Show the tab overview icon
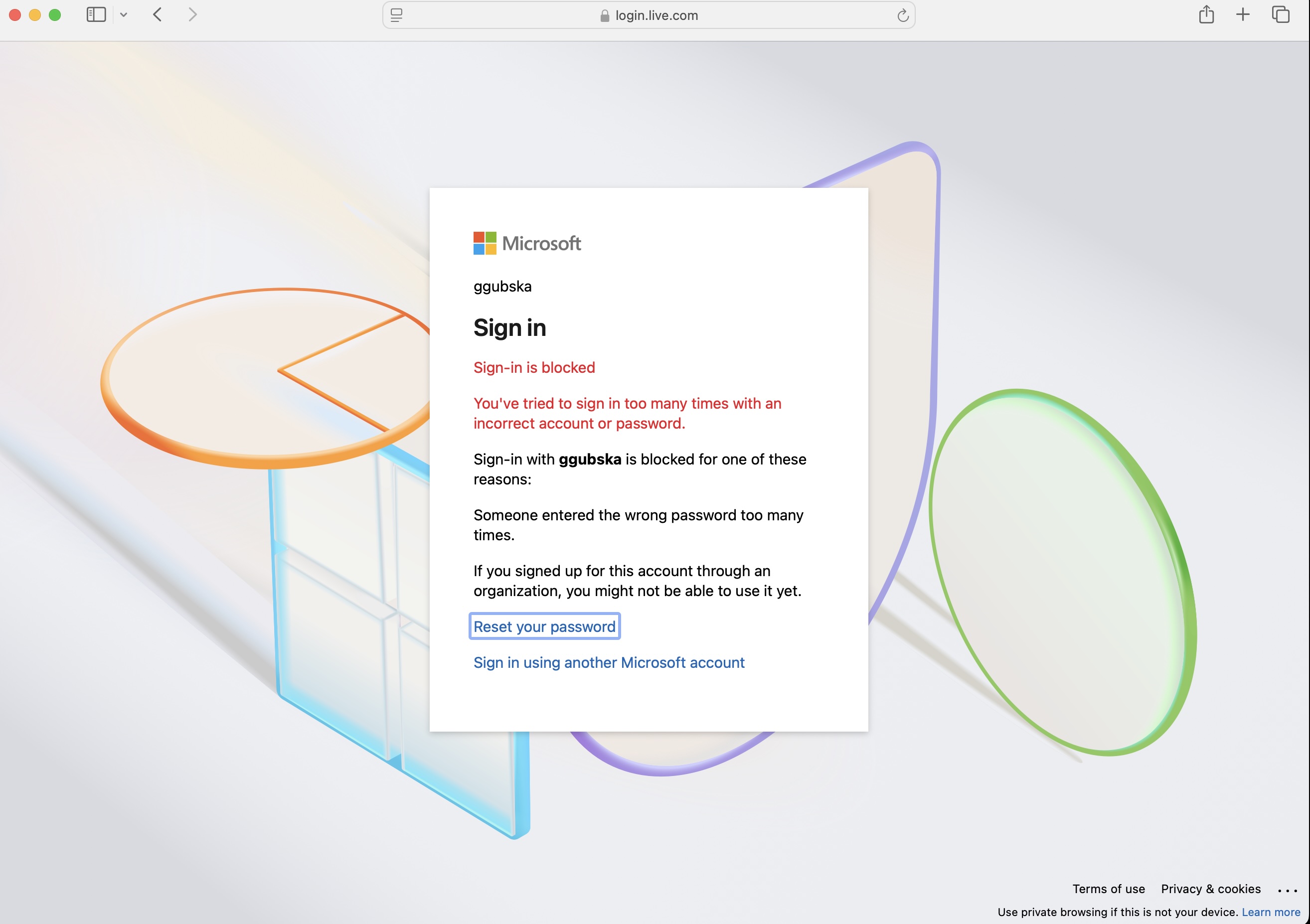This screenshot has height=924, width=1310. 1281,15
